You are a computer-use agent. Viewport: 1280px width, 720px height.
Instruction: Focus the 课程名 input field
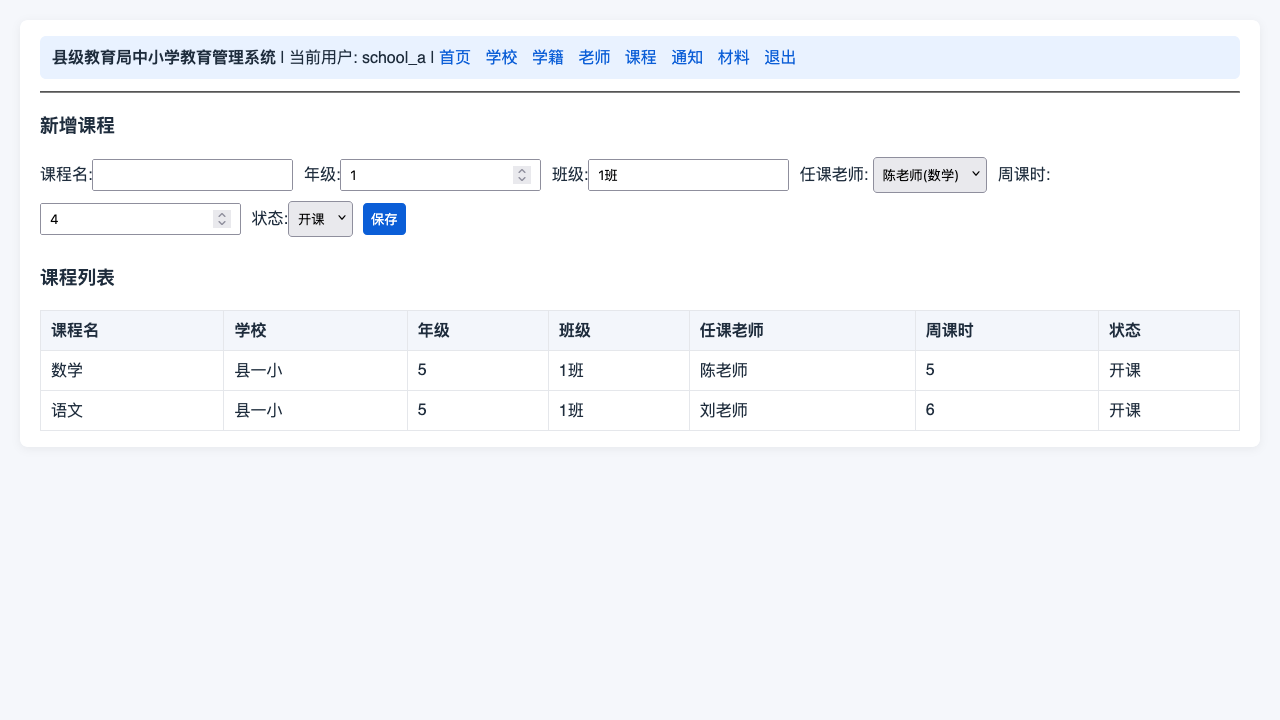point(192,175)
